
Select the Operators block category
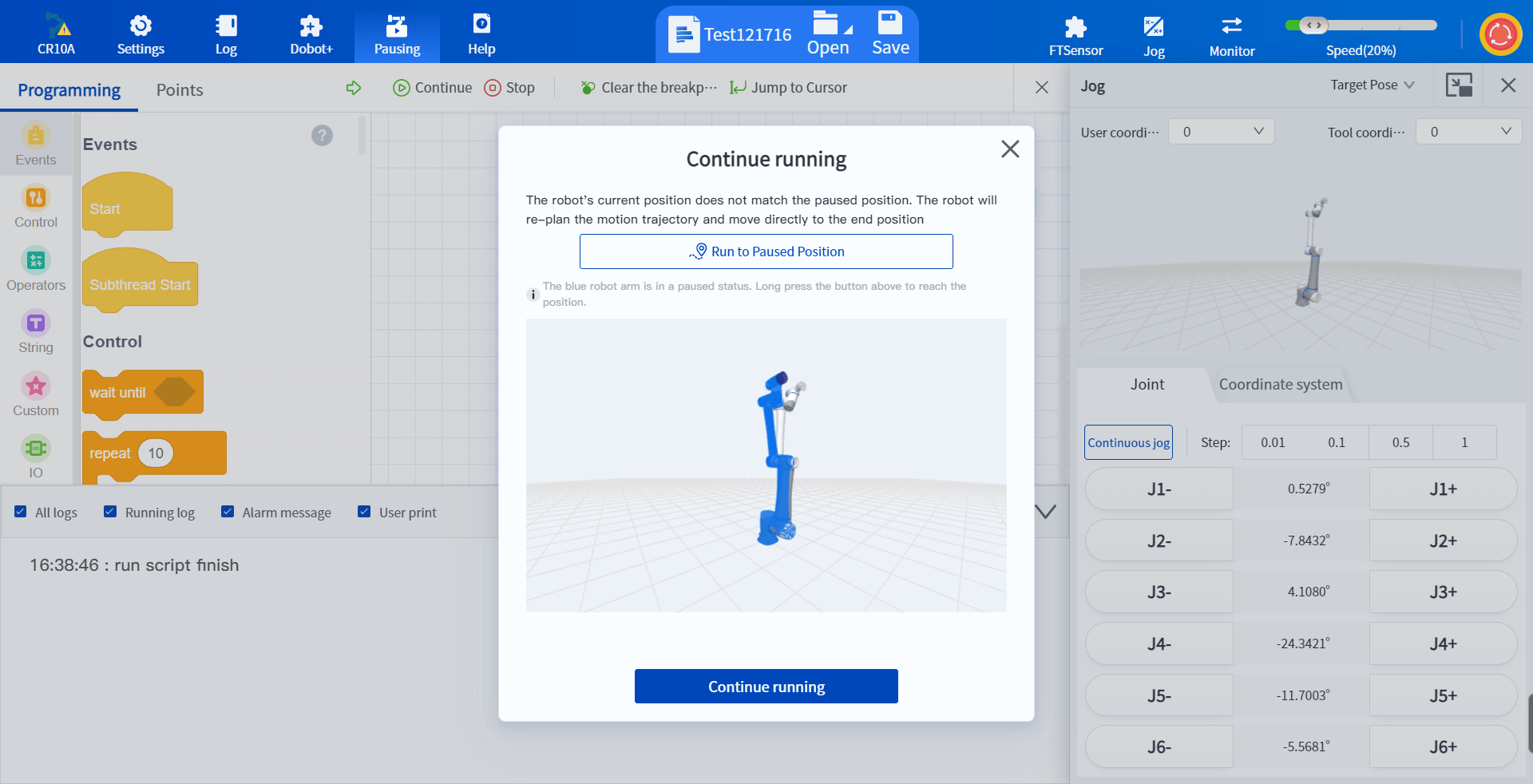(x=36, y=261)
